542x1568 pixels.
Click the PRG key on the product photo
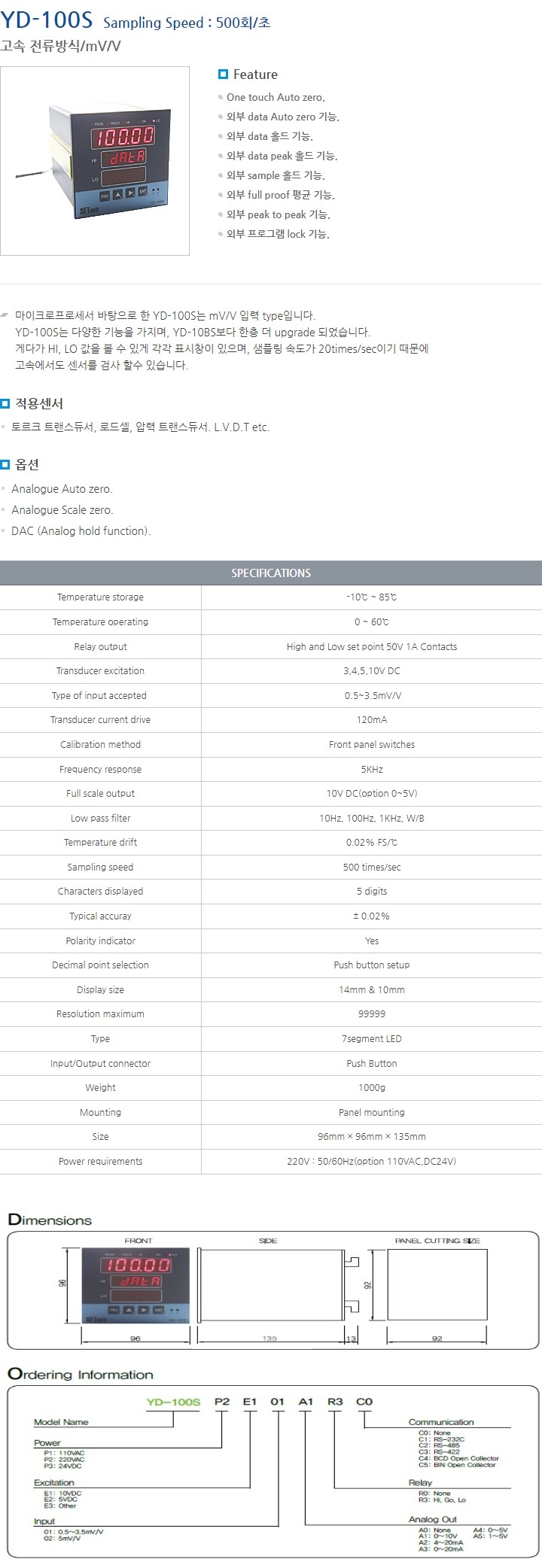click(104, 194)
